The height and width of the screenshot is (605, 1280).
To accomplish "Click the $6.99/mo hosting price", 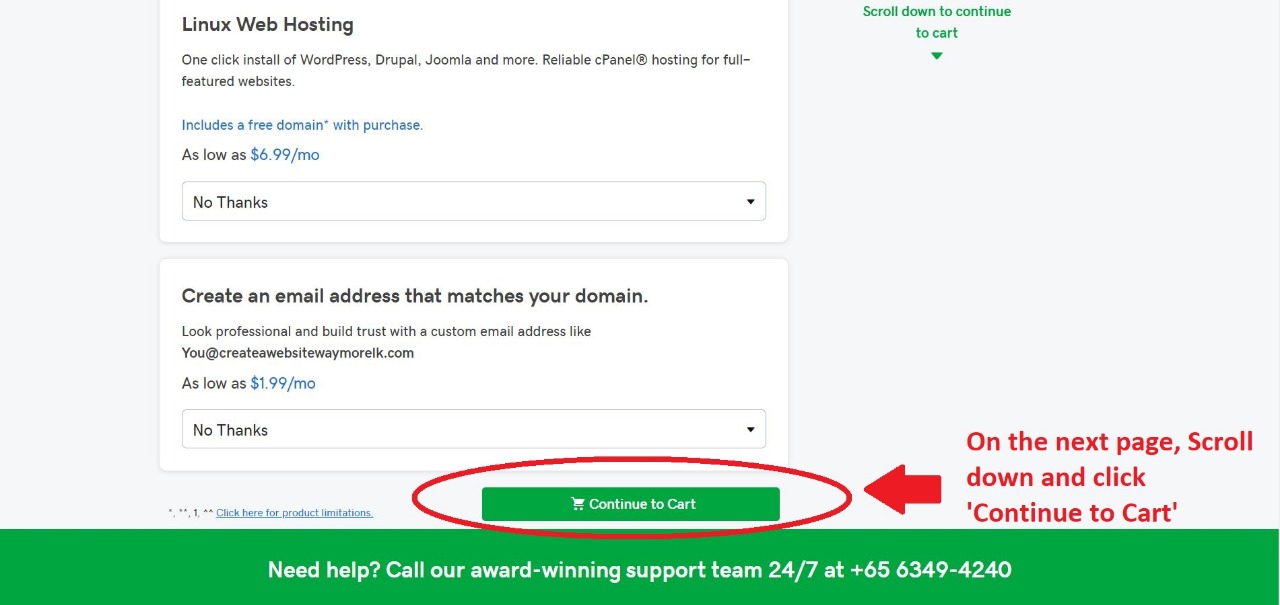I will point(285,155).
